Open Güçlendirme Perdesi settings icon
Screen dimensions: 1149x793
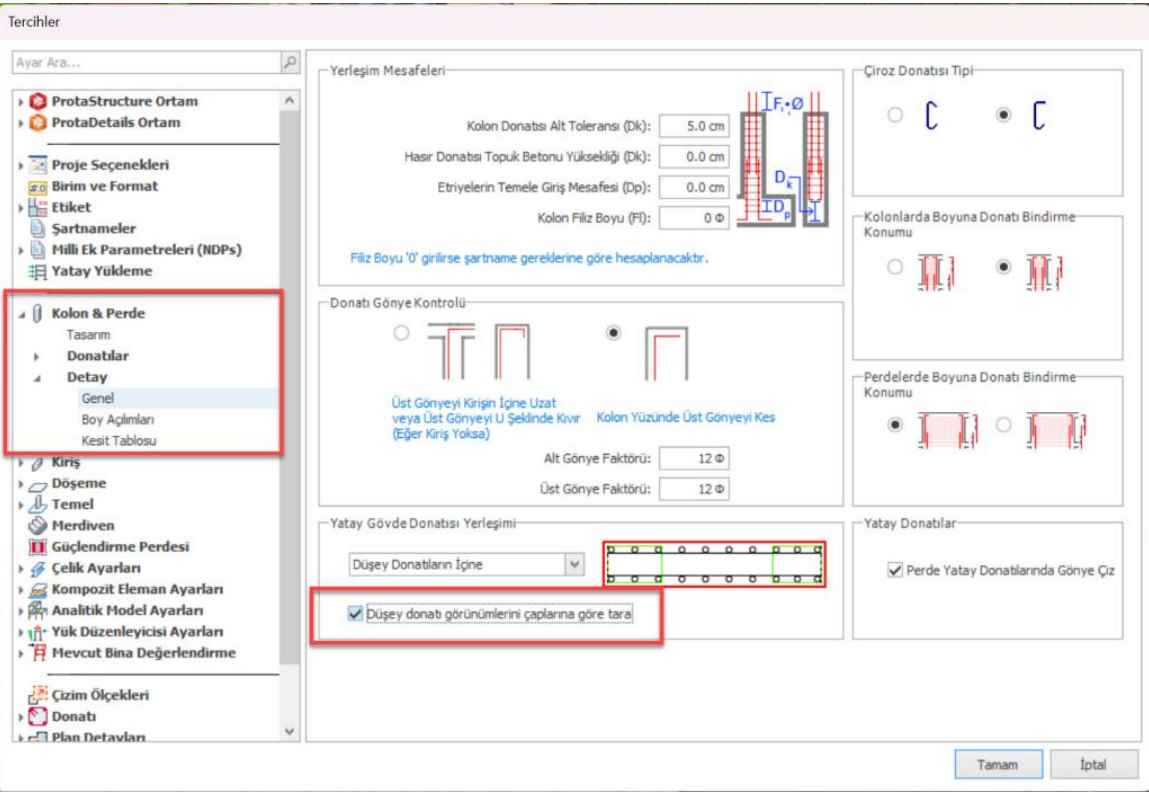click(38, 547)
